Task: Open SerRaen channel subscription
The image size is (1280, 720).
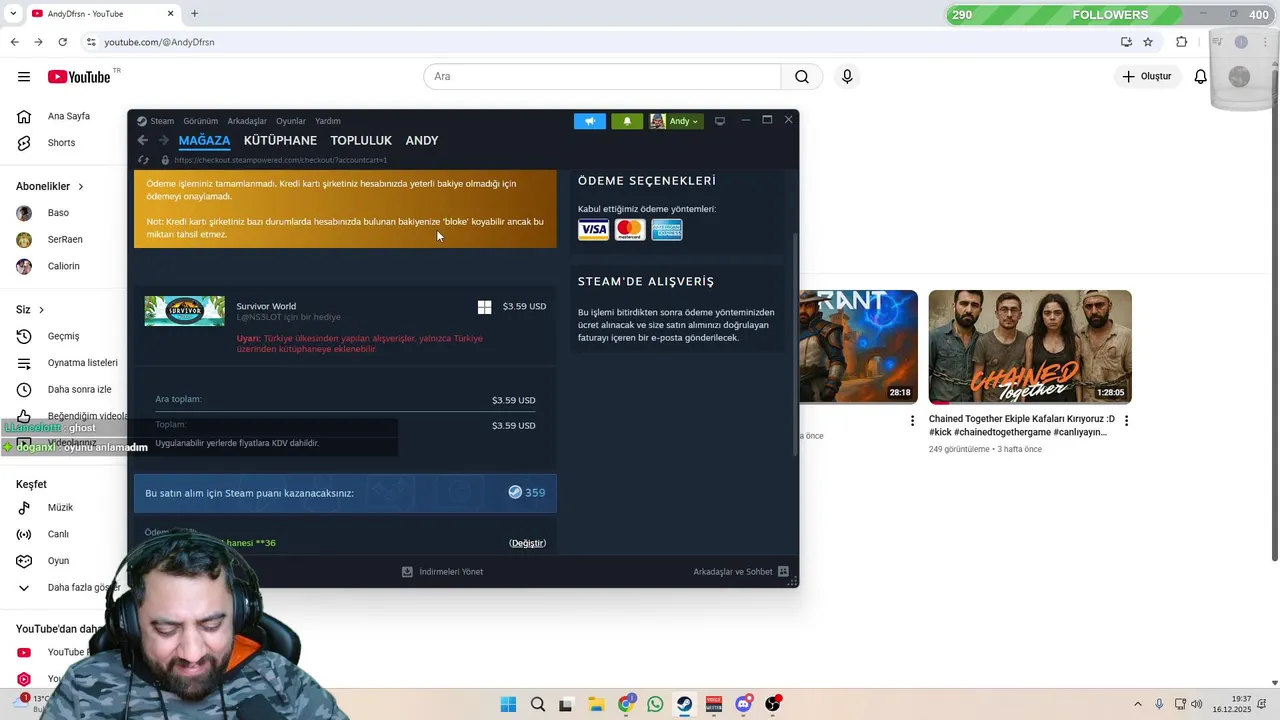Action: coord(66,240)
